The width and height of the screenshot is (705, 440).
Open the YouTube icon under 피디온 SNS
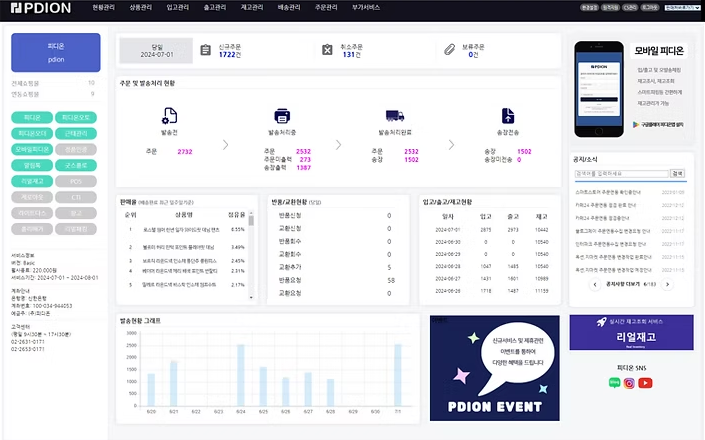644,383
